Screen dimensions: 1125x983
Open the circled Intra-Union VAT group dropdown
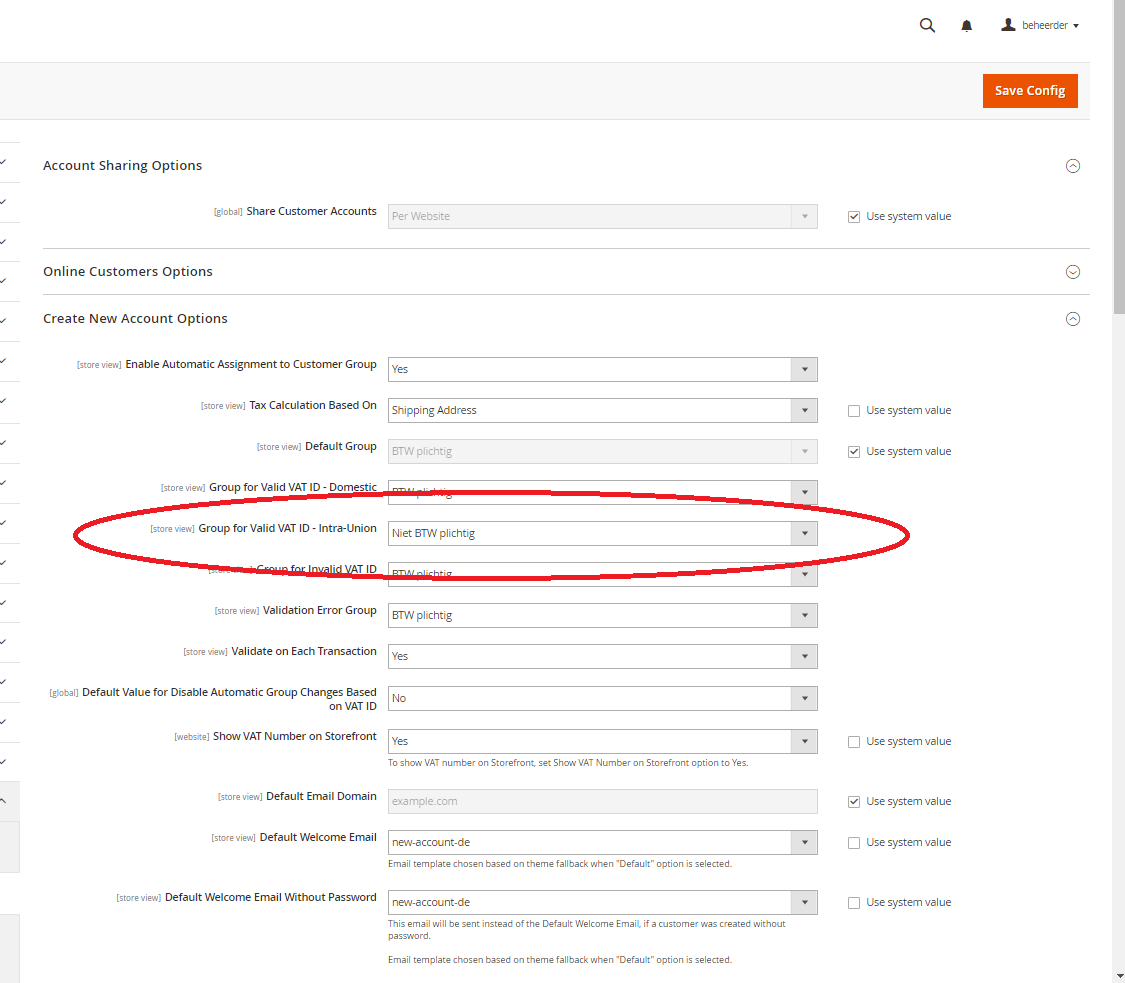click(804, 533)
